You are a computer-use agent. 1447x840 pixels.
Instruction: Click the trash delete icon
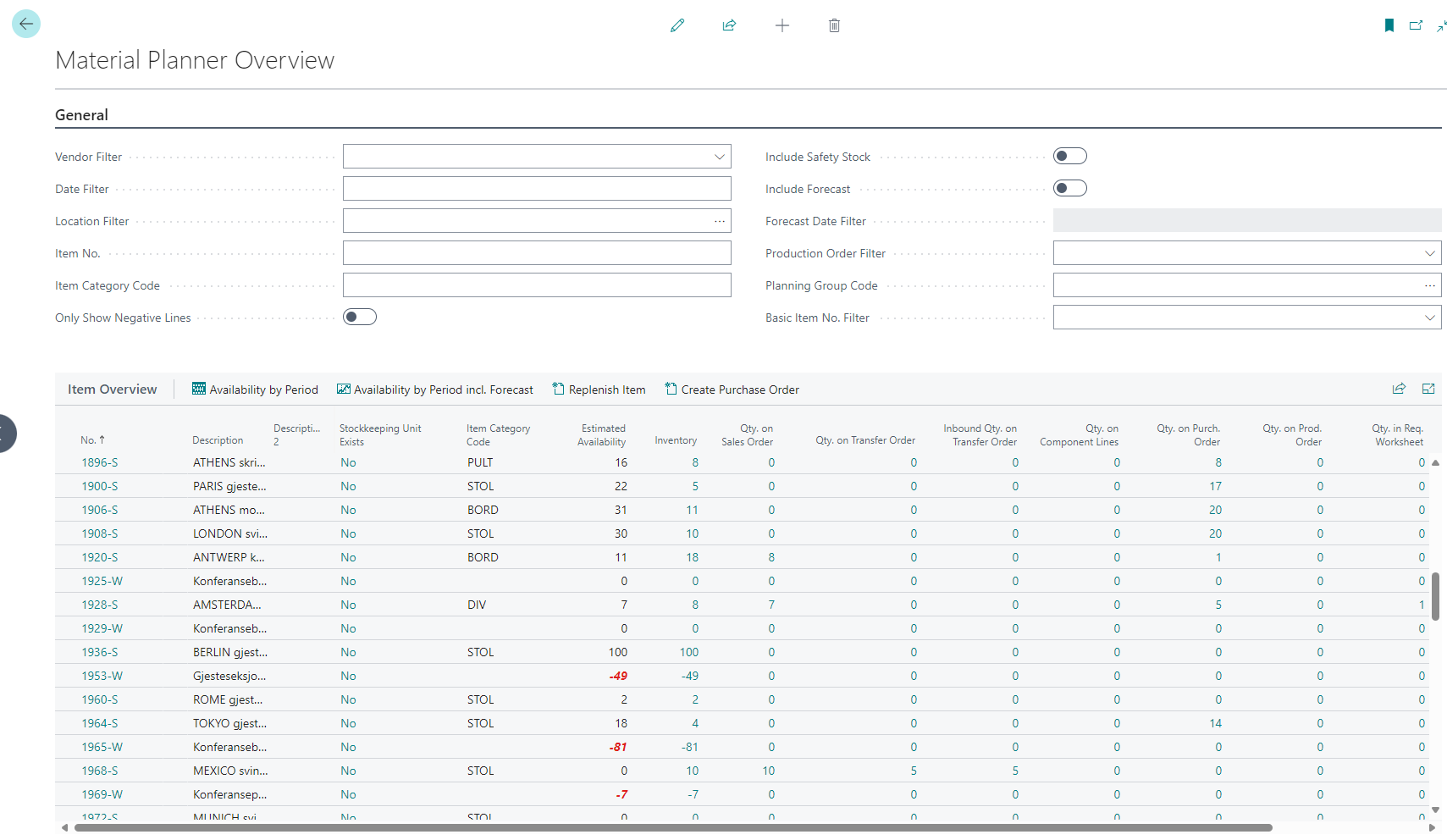point(834,25)
